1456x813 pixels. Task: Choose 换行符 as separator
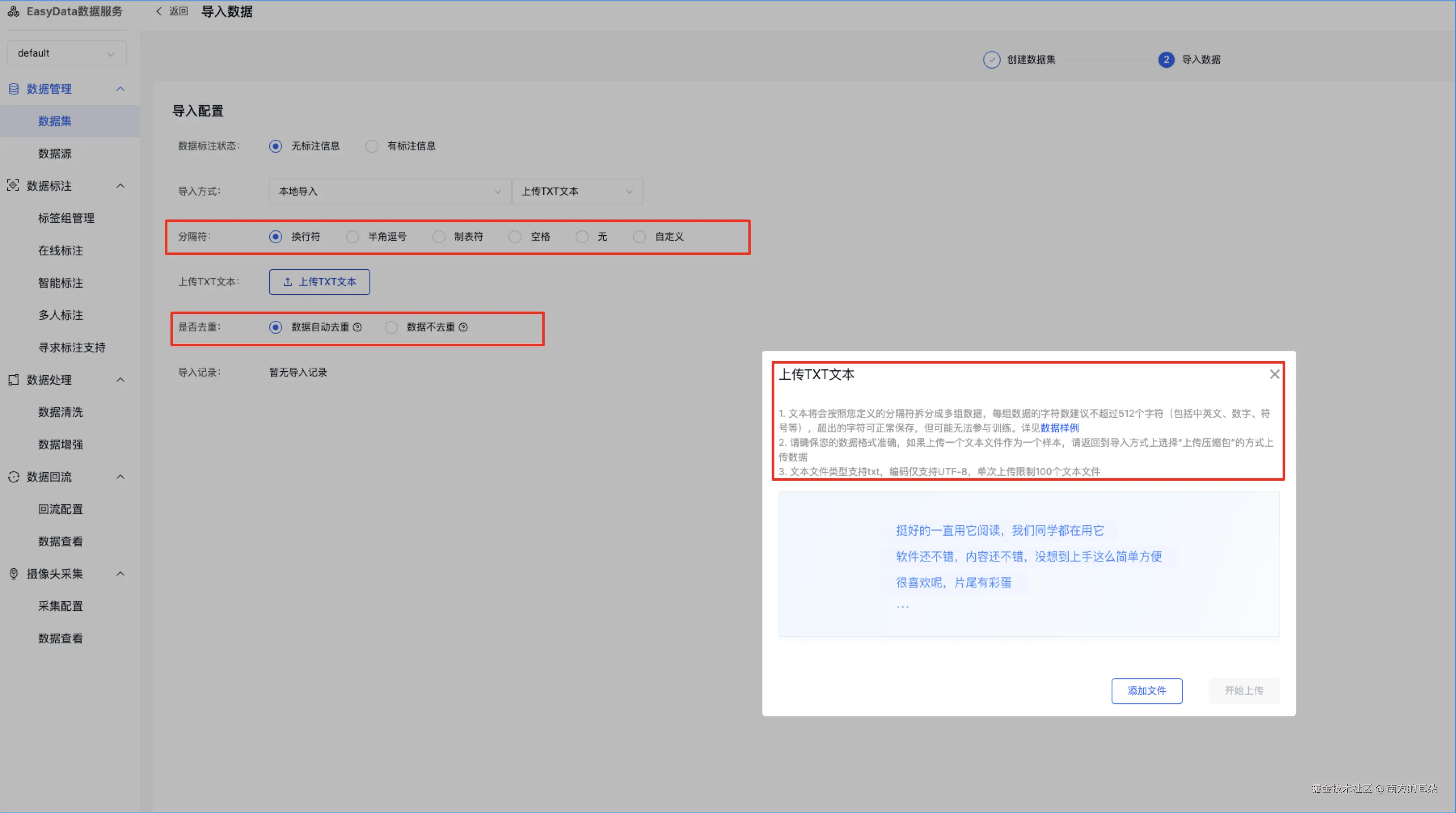[x=275, y=236]
